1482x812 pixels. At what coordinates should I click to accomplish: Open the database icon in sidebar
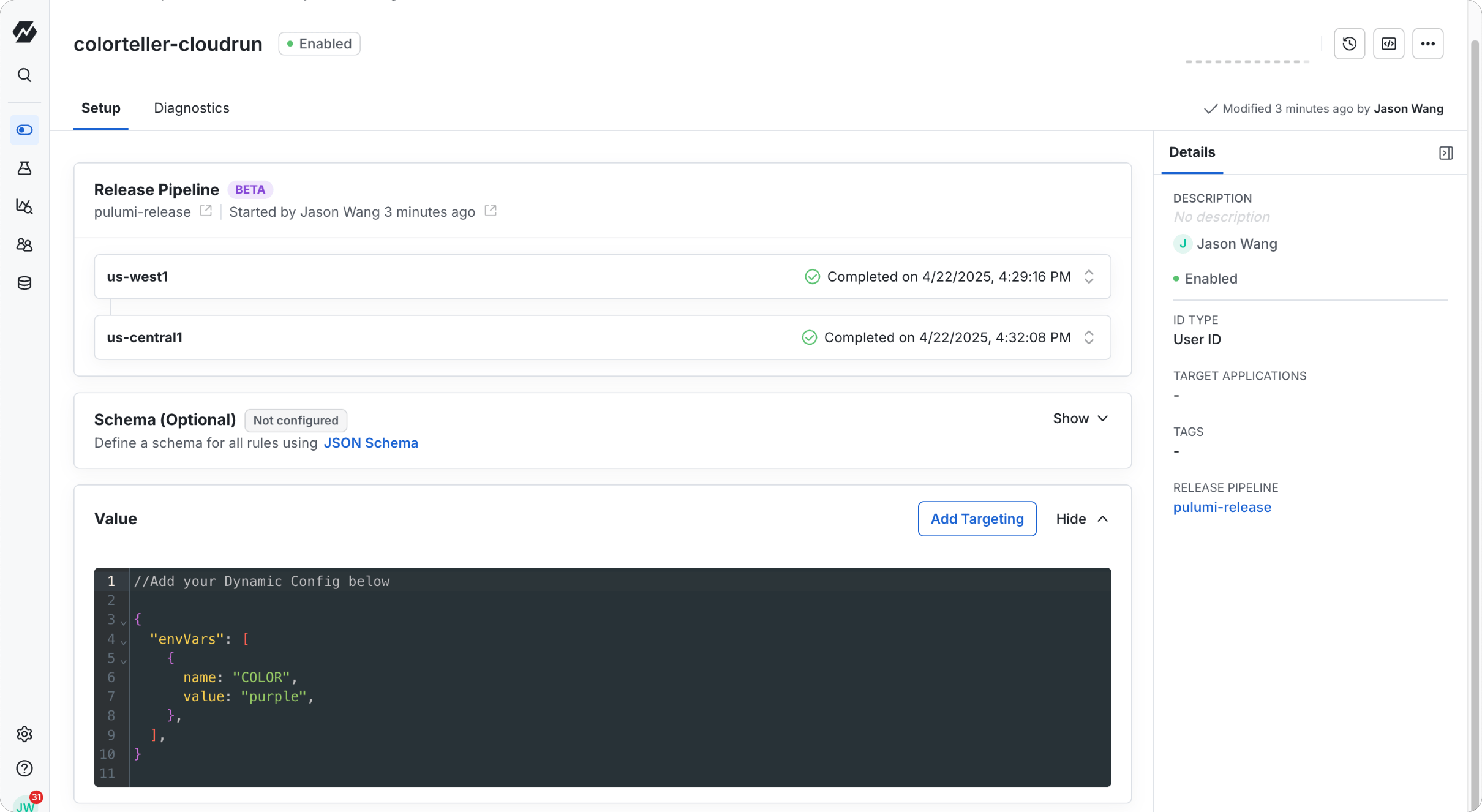pyautogui.click(x=24, y=283)
